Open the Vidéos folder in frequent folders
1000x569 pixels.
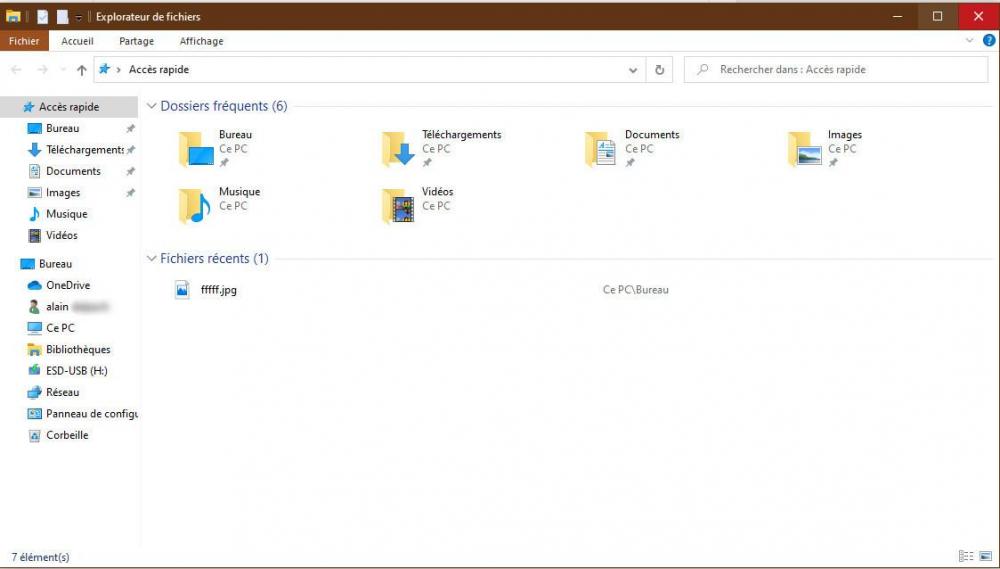pyautogui.click(x=398, y=206)
